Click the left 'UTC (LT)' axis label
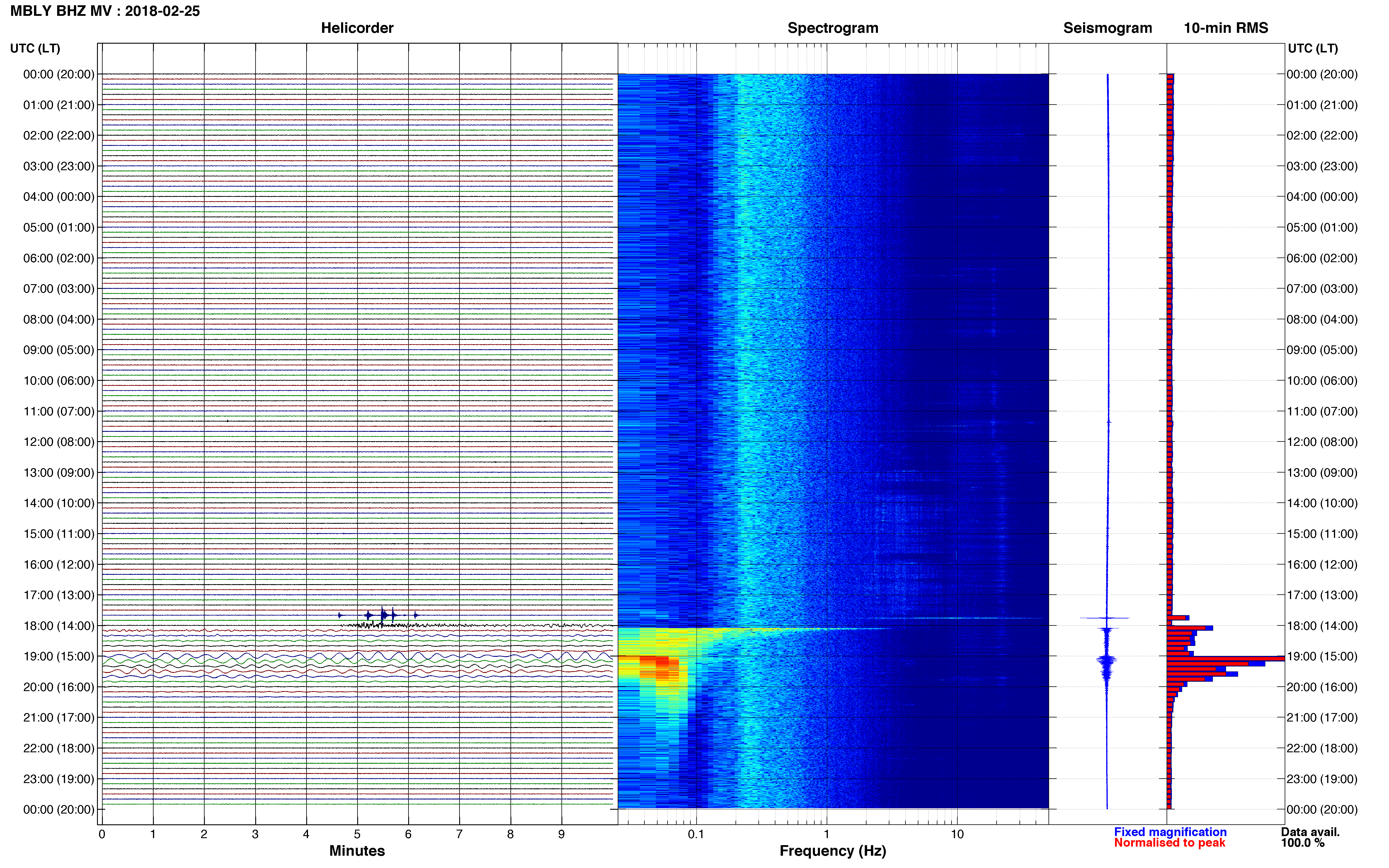Screen dimensions: 1389x868 tap(35, 48)
